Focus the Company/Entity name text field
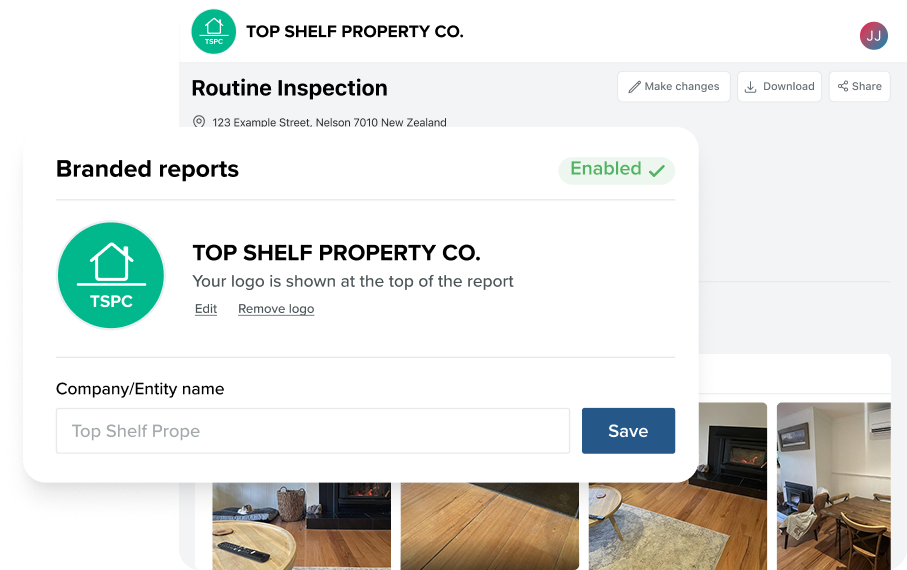 312,431
